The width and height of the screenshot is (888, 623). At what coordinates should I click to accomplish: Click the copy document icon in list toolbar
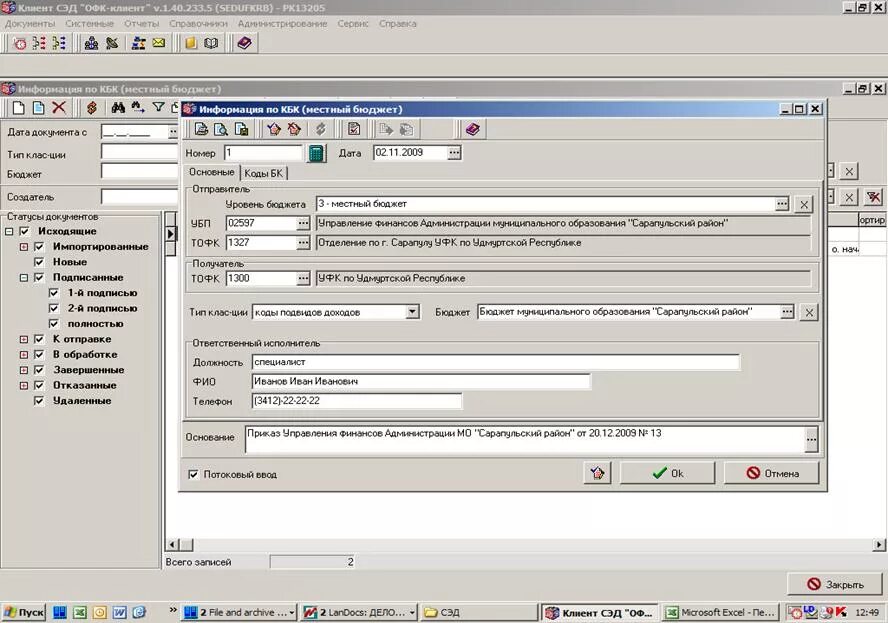click(39, 108)
